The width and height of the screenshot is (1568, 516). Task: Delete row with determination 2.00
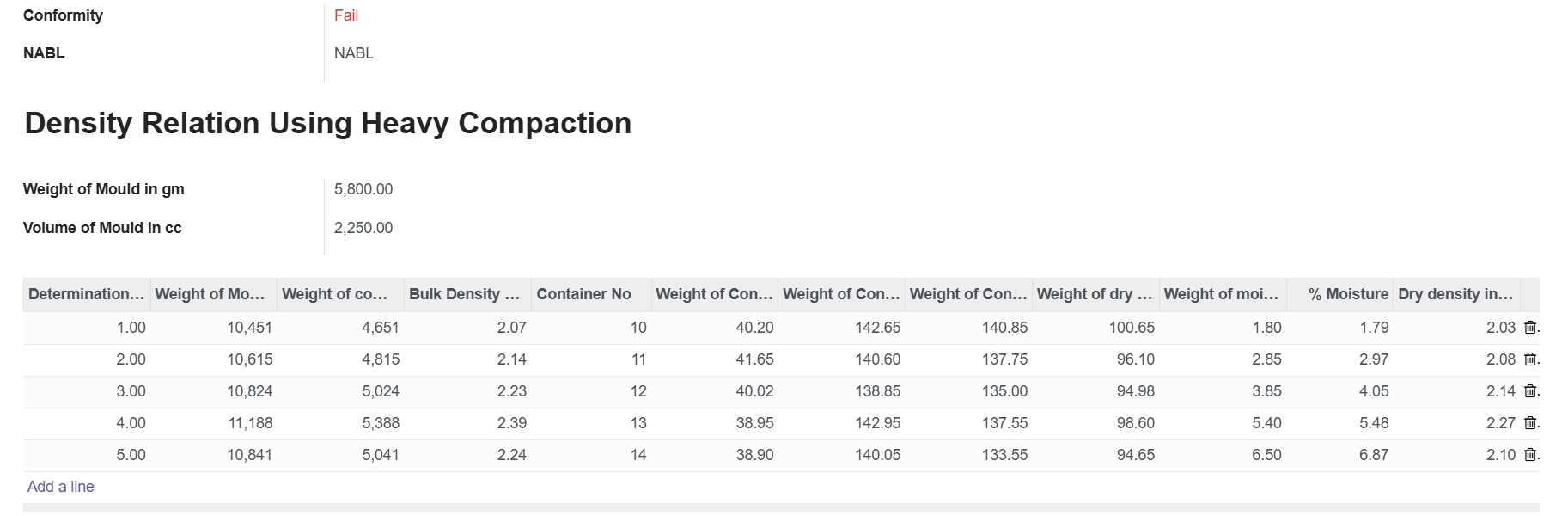click(x=1530, y=359)
